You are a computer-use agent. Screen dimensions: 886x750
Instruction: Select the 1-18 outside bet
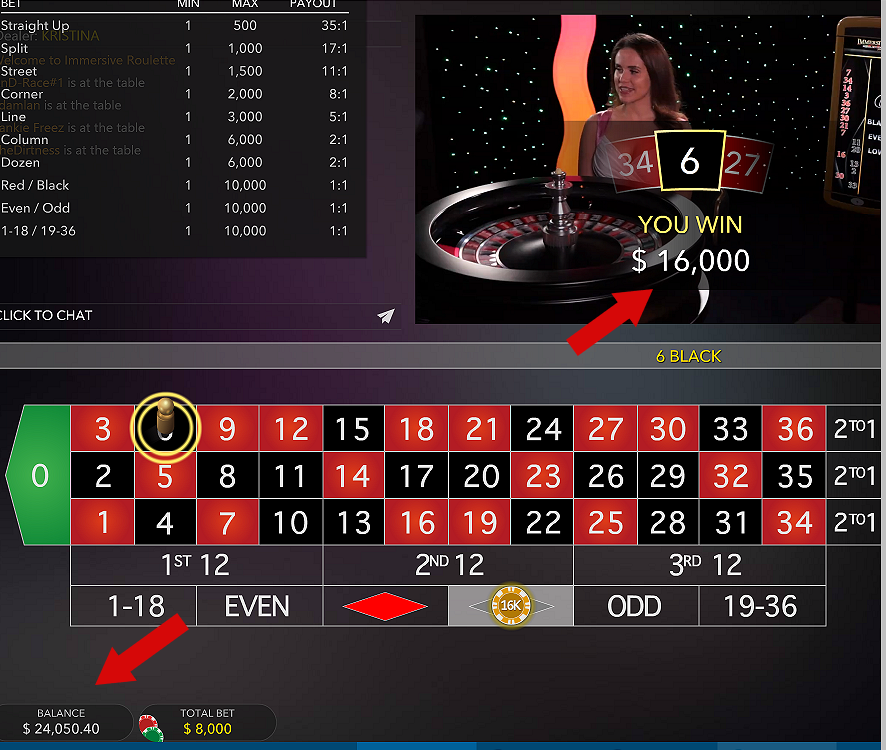pyautogui.click(x=133, y=606)
